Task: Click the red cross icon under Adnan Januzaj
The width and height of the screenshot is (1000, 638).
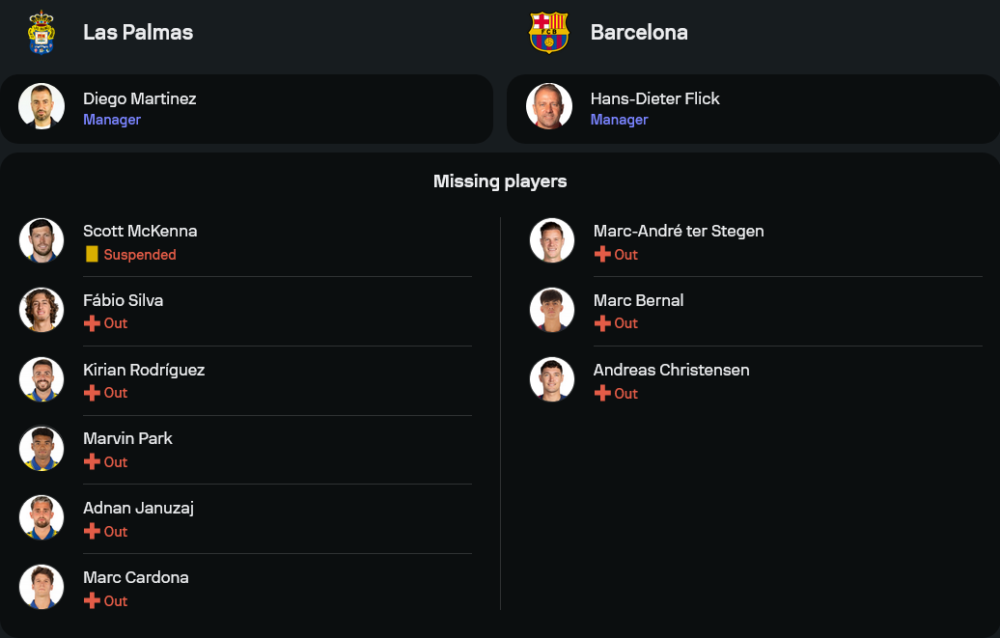Action: (x=92, y=532)
